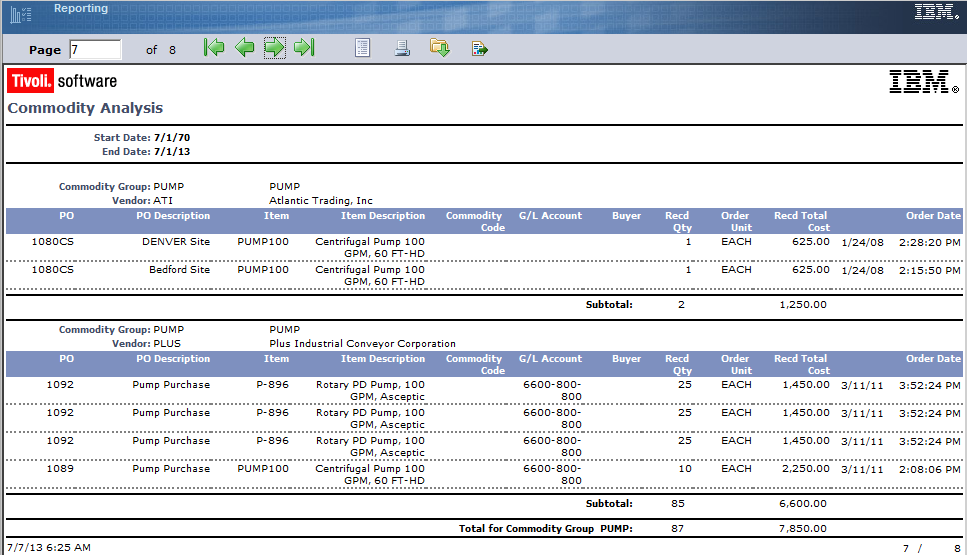Click total pages count after 'of'
967x555 pixels.
tap(173, 50)
